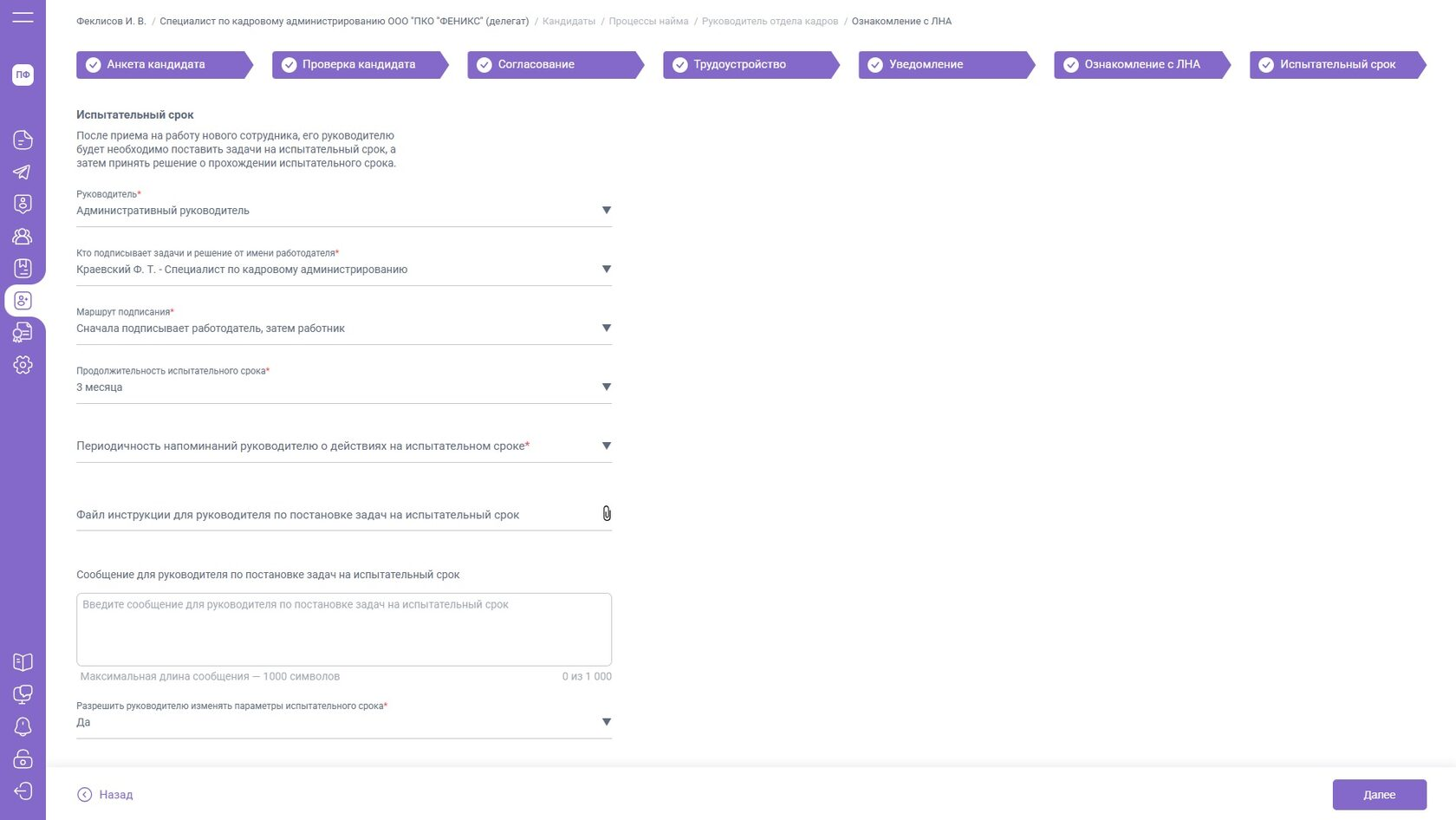The image size is (1456, 820).
Task: Open the hamburger menu in the sidebar
Action: click(23, 17)
